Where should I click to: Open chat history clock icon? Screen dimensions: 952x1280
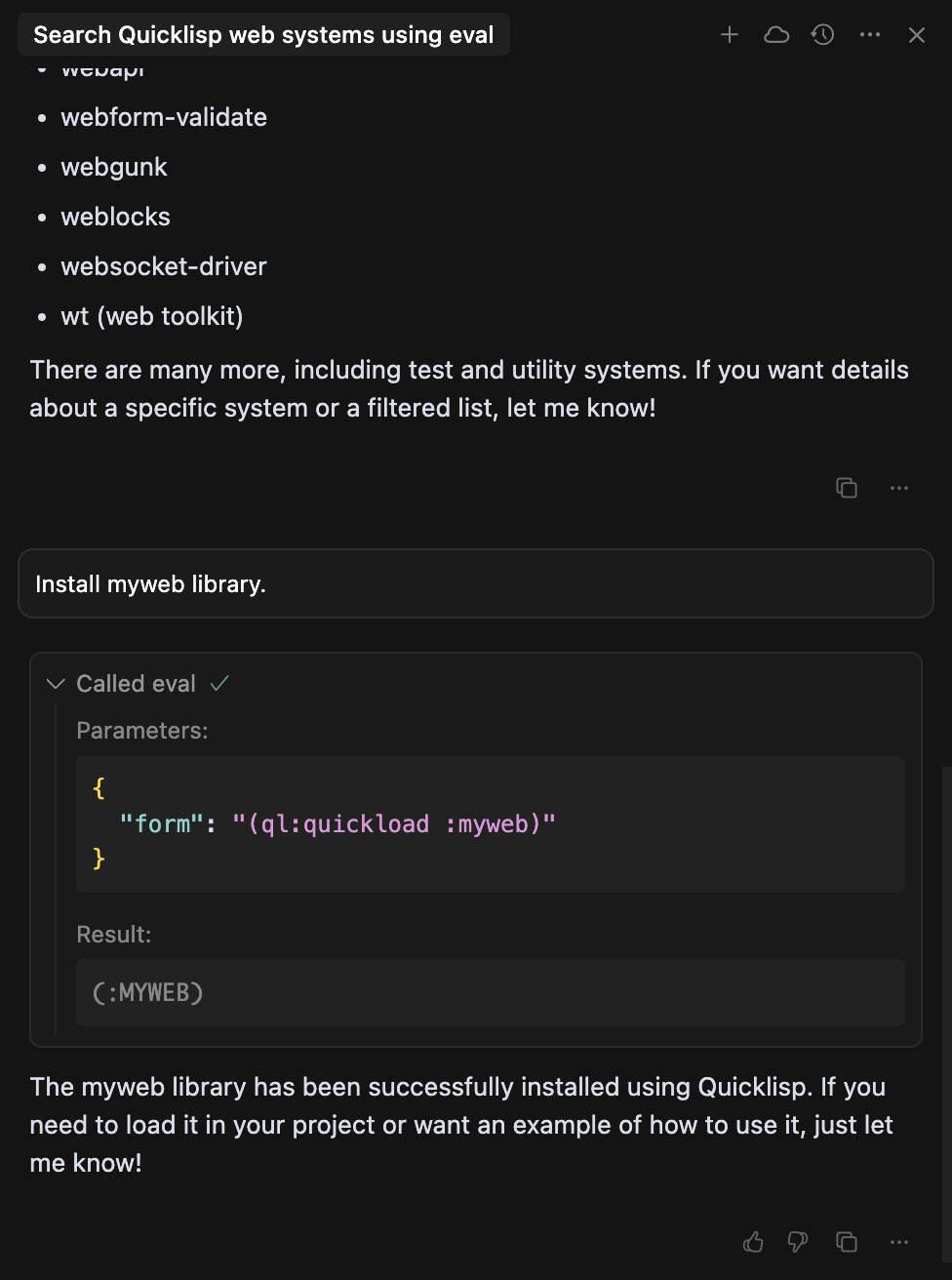coord(823,35)
